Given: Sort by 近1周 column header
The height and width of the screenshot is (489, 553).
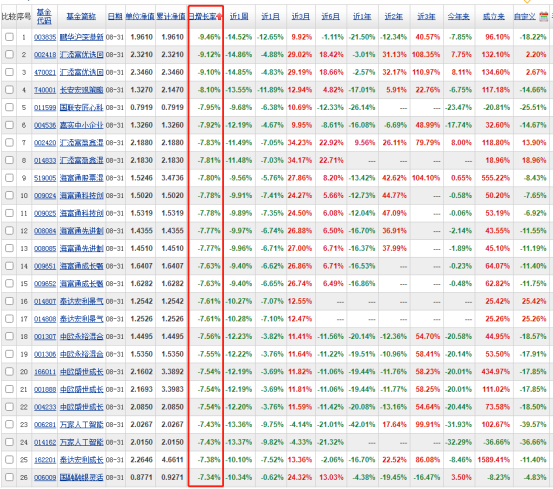Looking at the screenshot, I should point(239,16).
